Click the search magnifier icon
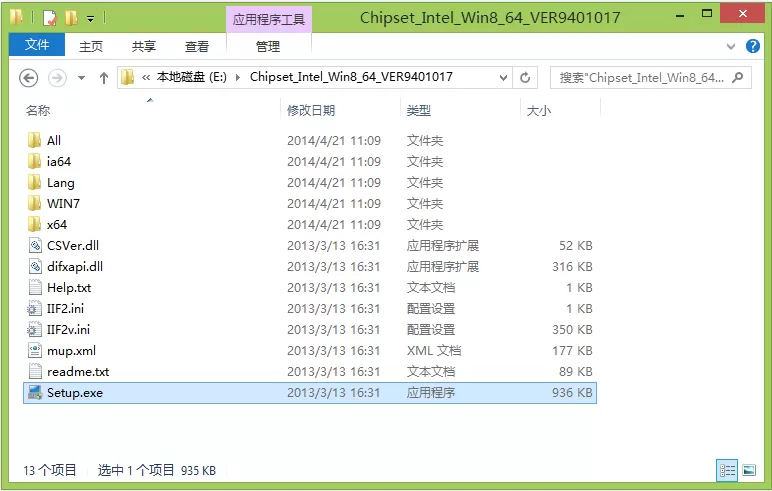Viewport: 772px width, 491px height. pyautogui.click(x=737, y=77)
